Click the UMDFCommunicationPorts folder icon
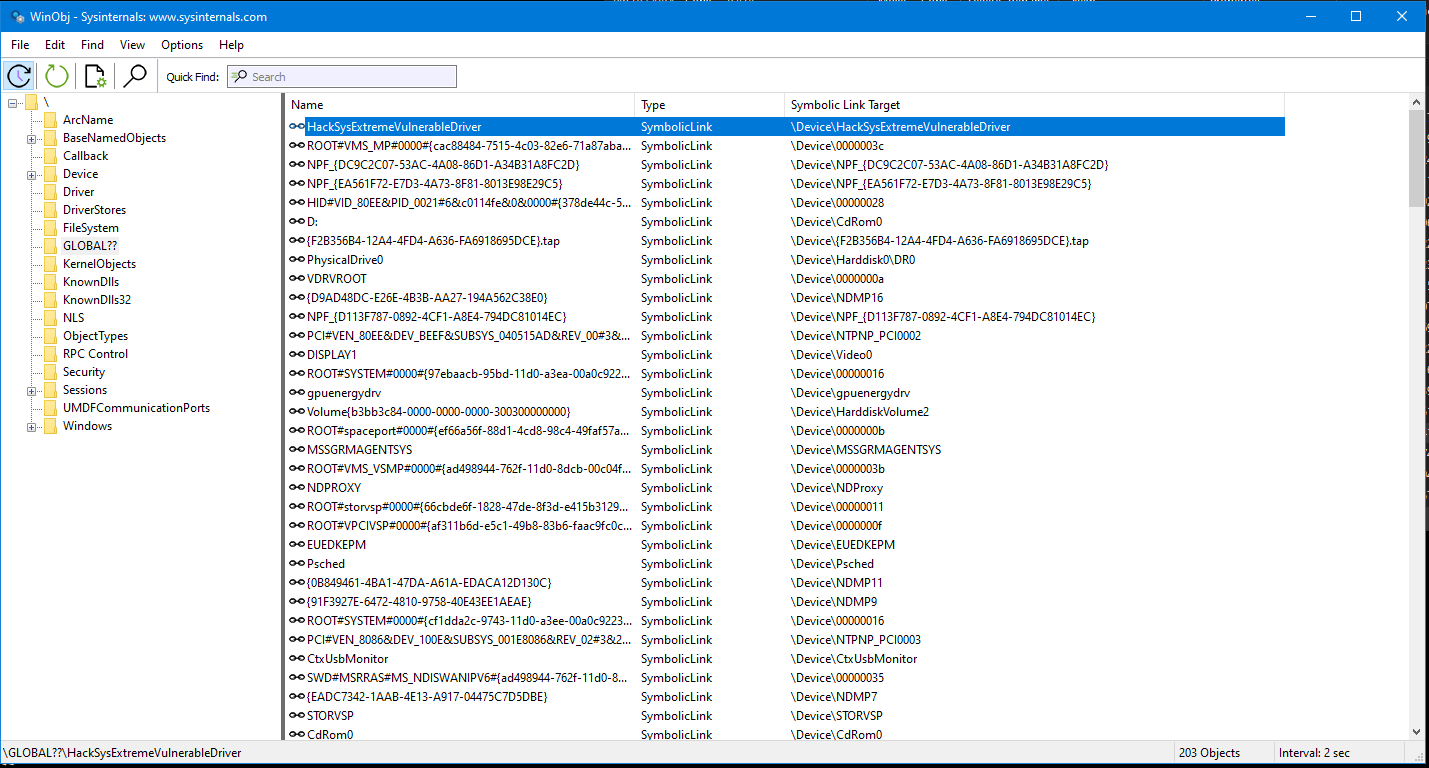Screen dimensions: 1429x768 pos(50,408)
